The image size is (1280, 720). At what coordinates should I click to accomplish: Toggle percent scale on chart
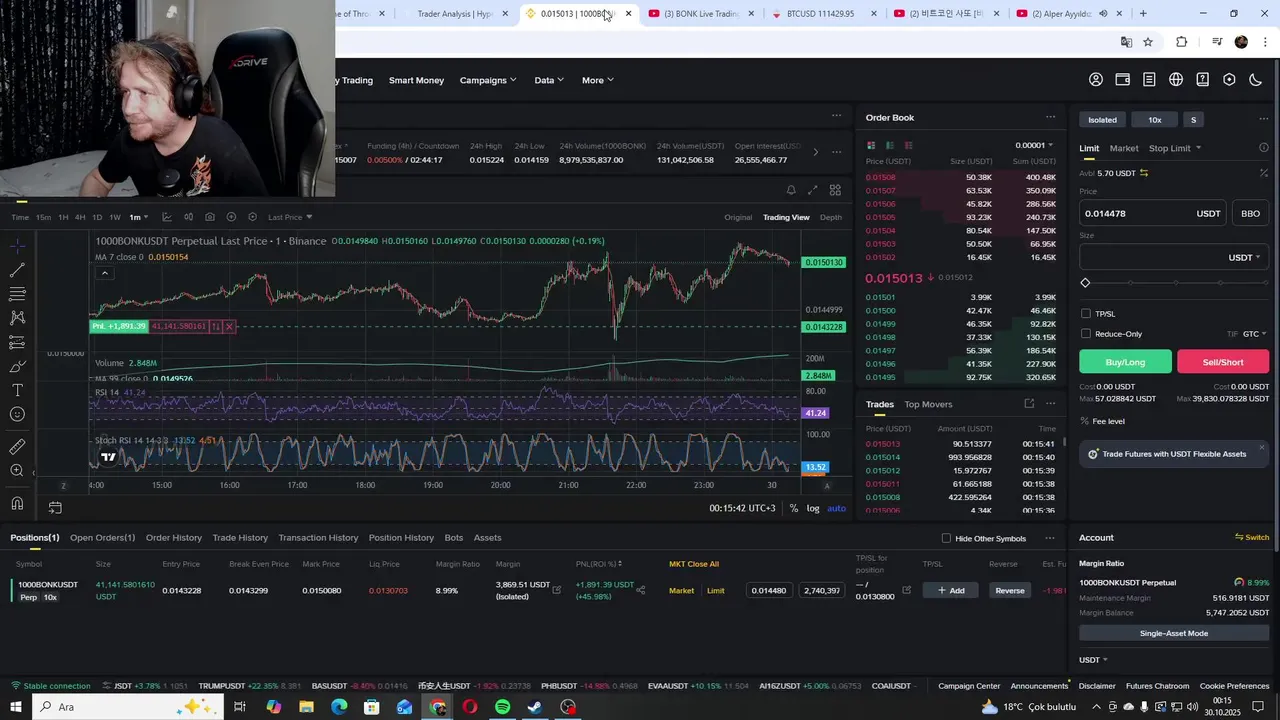tap(794, 508)
